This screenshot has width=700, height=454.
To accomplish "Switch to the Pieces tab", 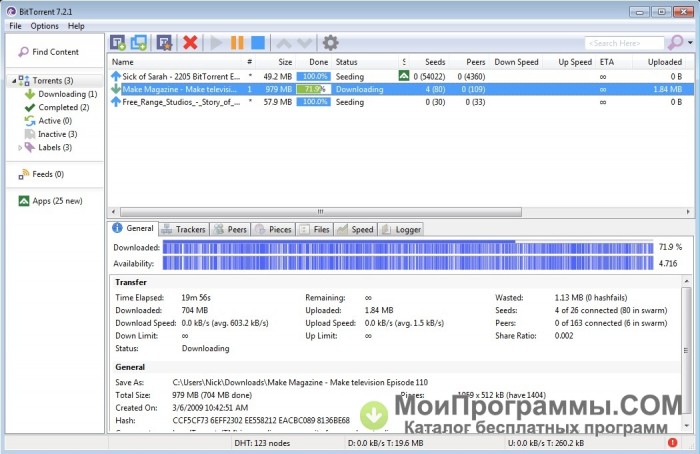I will click(x=273, y=229).
